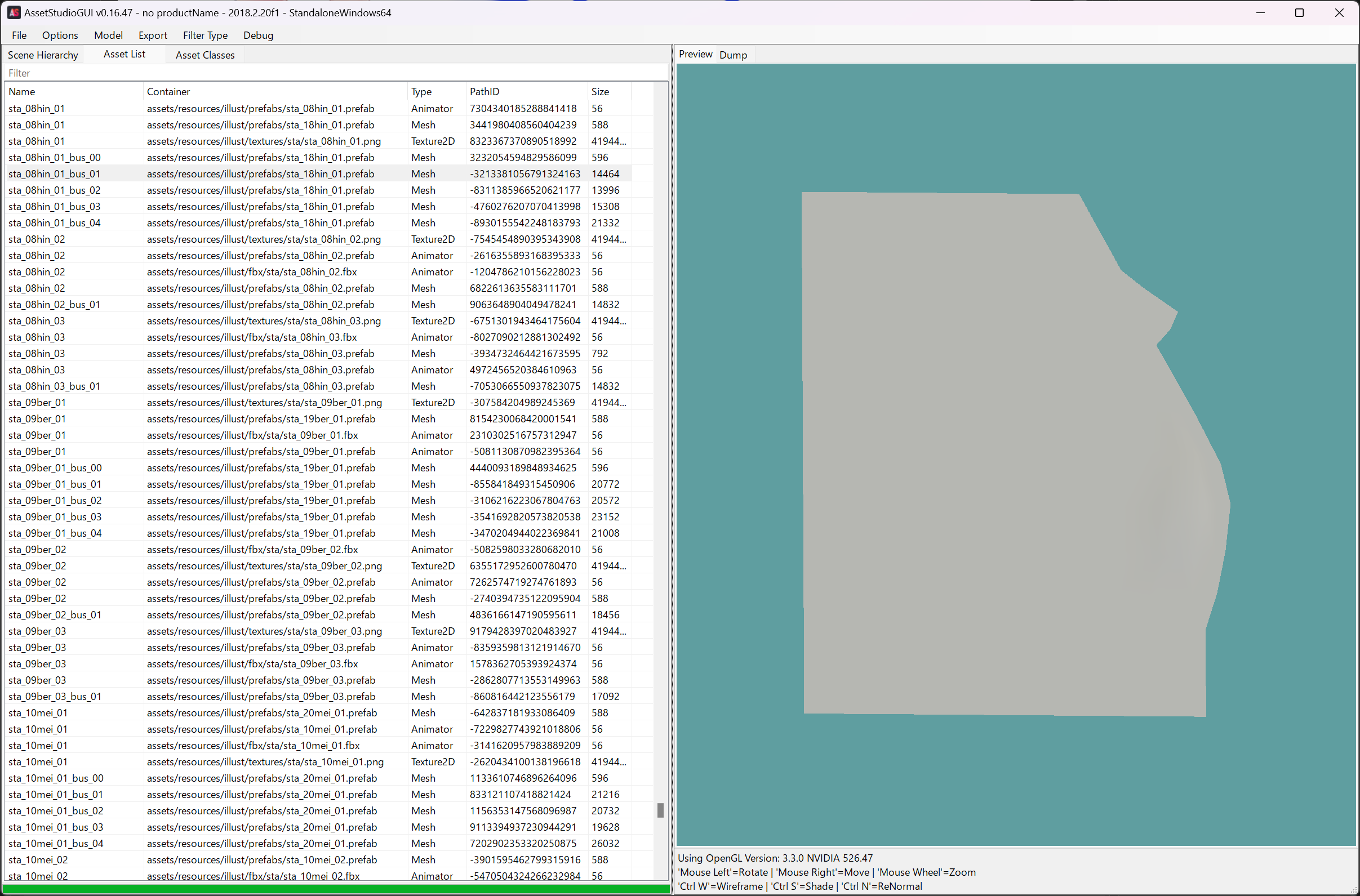Select the sta_09ber_02 Texture2D row
This screenshot has width=1360, height=896.
click(37, 566)
